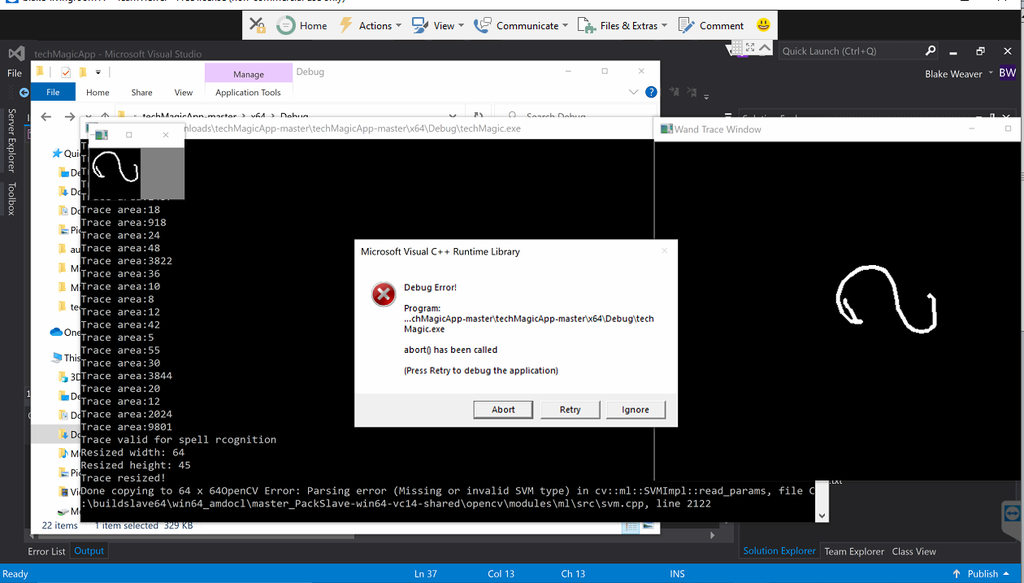Image resolution: width=1024 pixels, height=583 pixels.
Task: Go back using the File Explorer back arrow
Action: pos(46,116)
